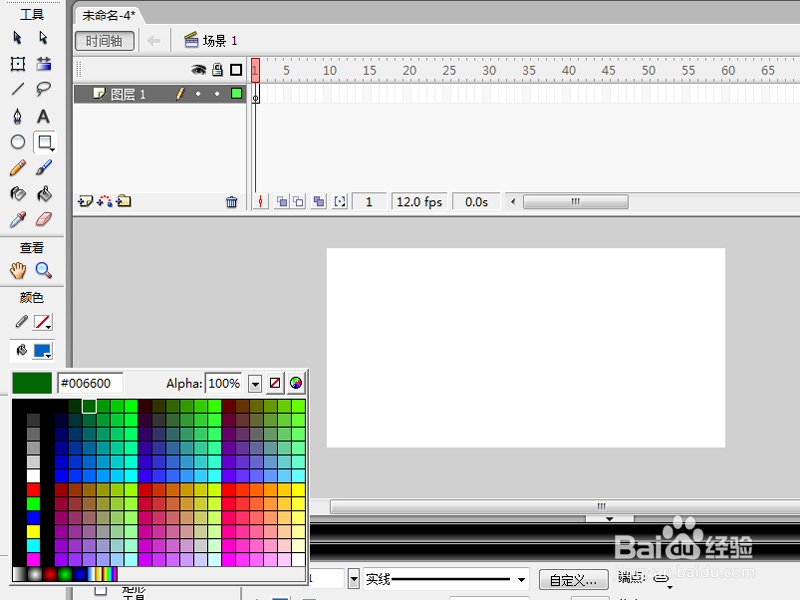Select the Gradient Transform tool
Viewport: 800px width, 600px height.
44,64
